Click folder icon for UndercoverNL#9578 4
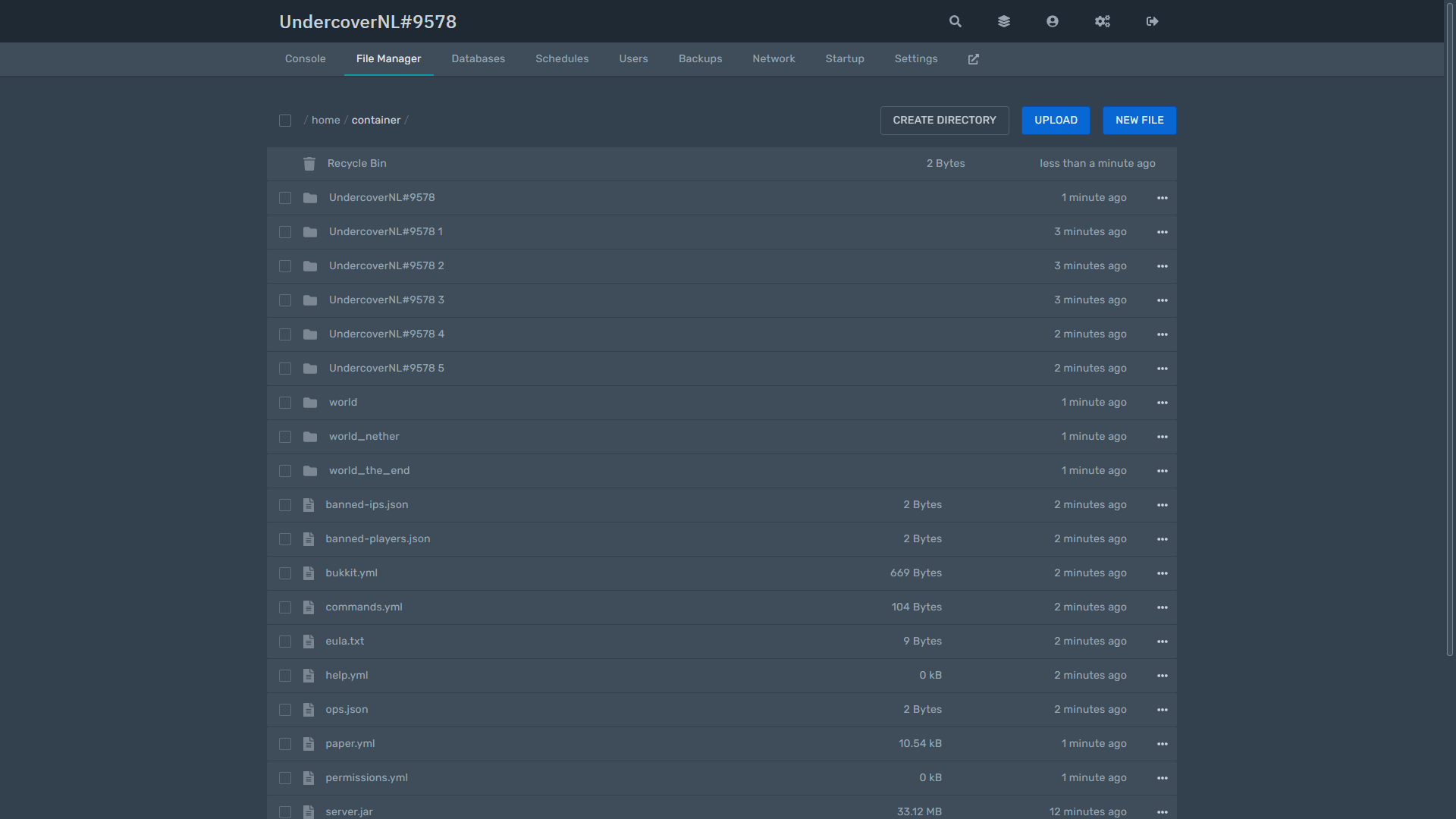This screenshot has width=1456, height=819. coord(310,334)
